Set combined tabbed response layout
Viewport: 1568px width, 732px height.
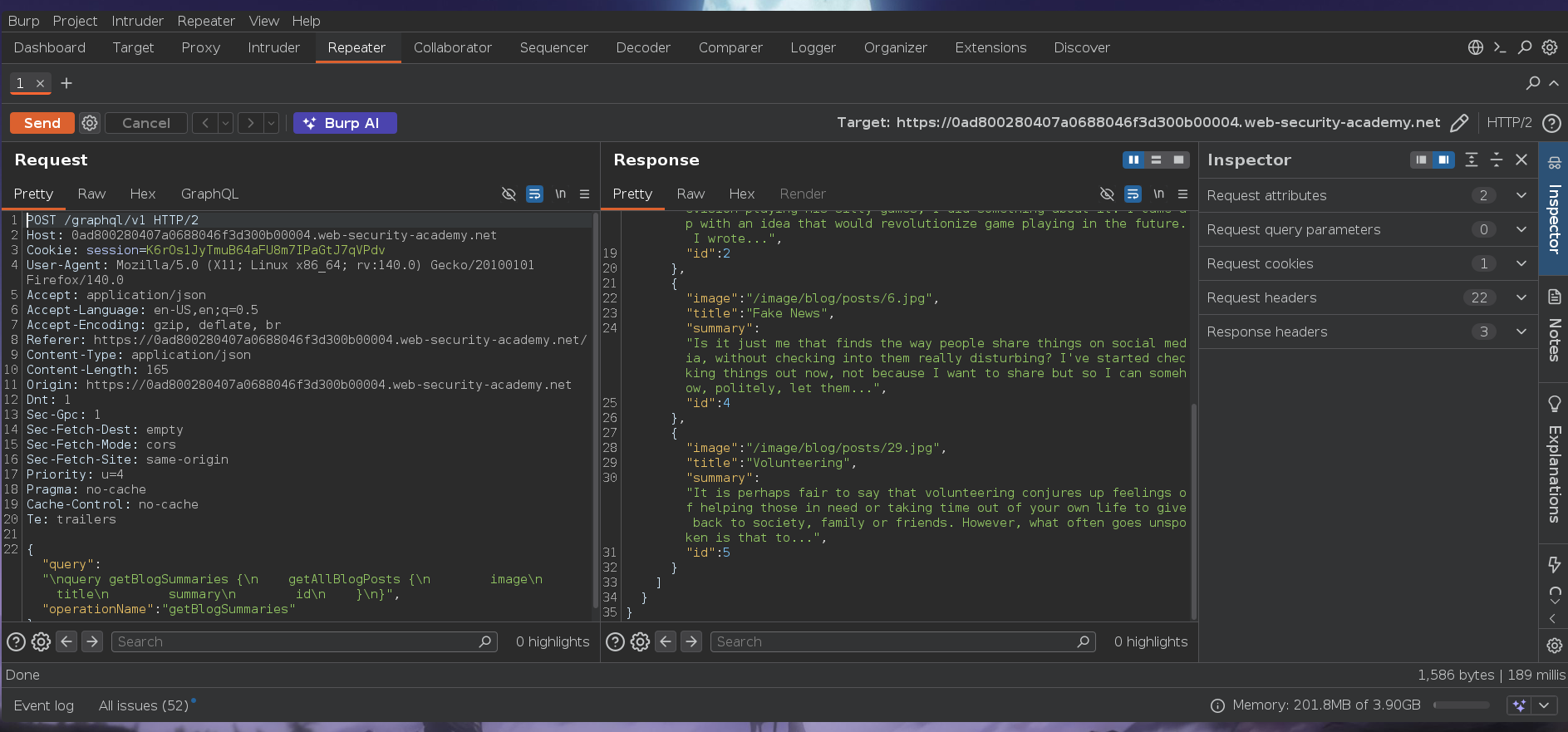pos(1178,160)
